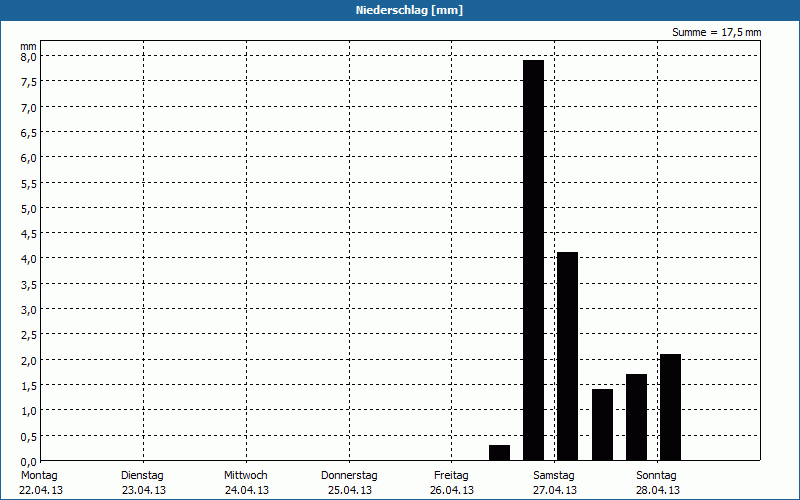Click the '1,0' y-axis value

[x=29, y=411]
